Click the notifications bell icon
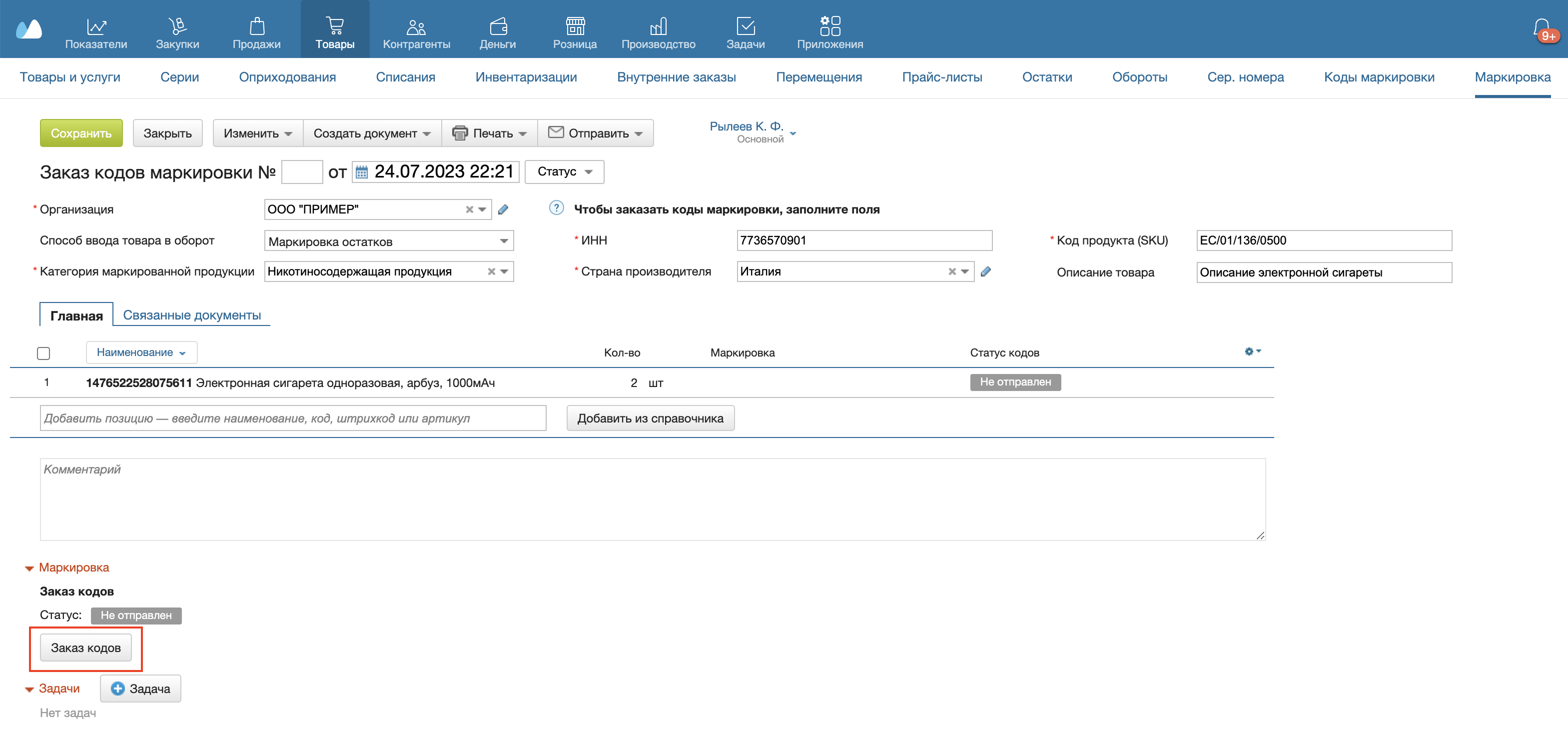 click(x=1542, y=28)
